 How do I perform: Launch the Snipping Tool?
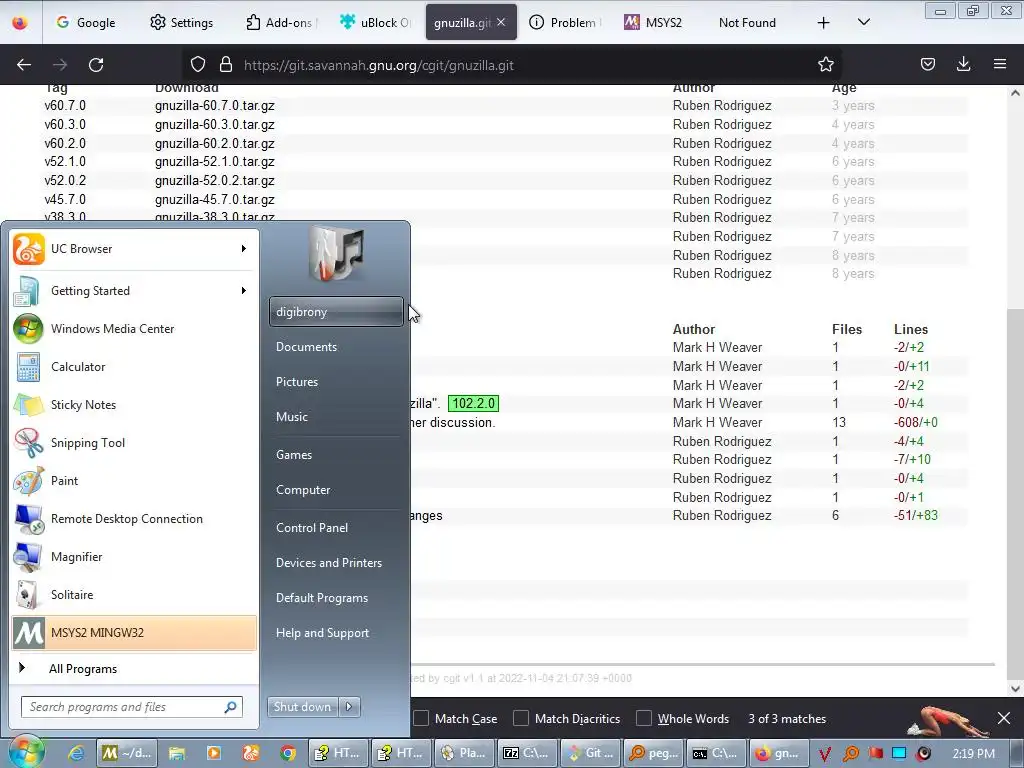coord(134,442)
